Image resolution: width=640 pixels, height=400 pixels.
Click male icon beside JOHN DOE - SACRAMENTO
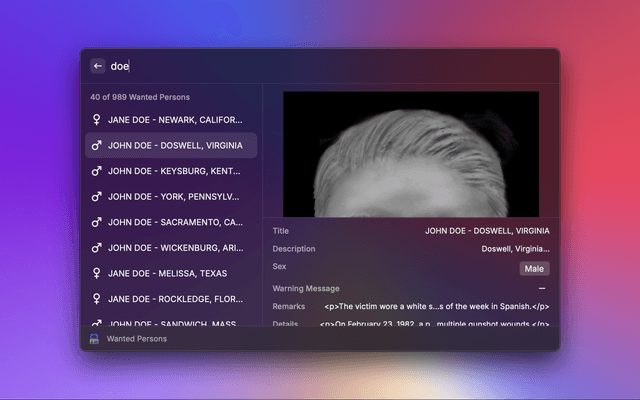tap(96, 222)
